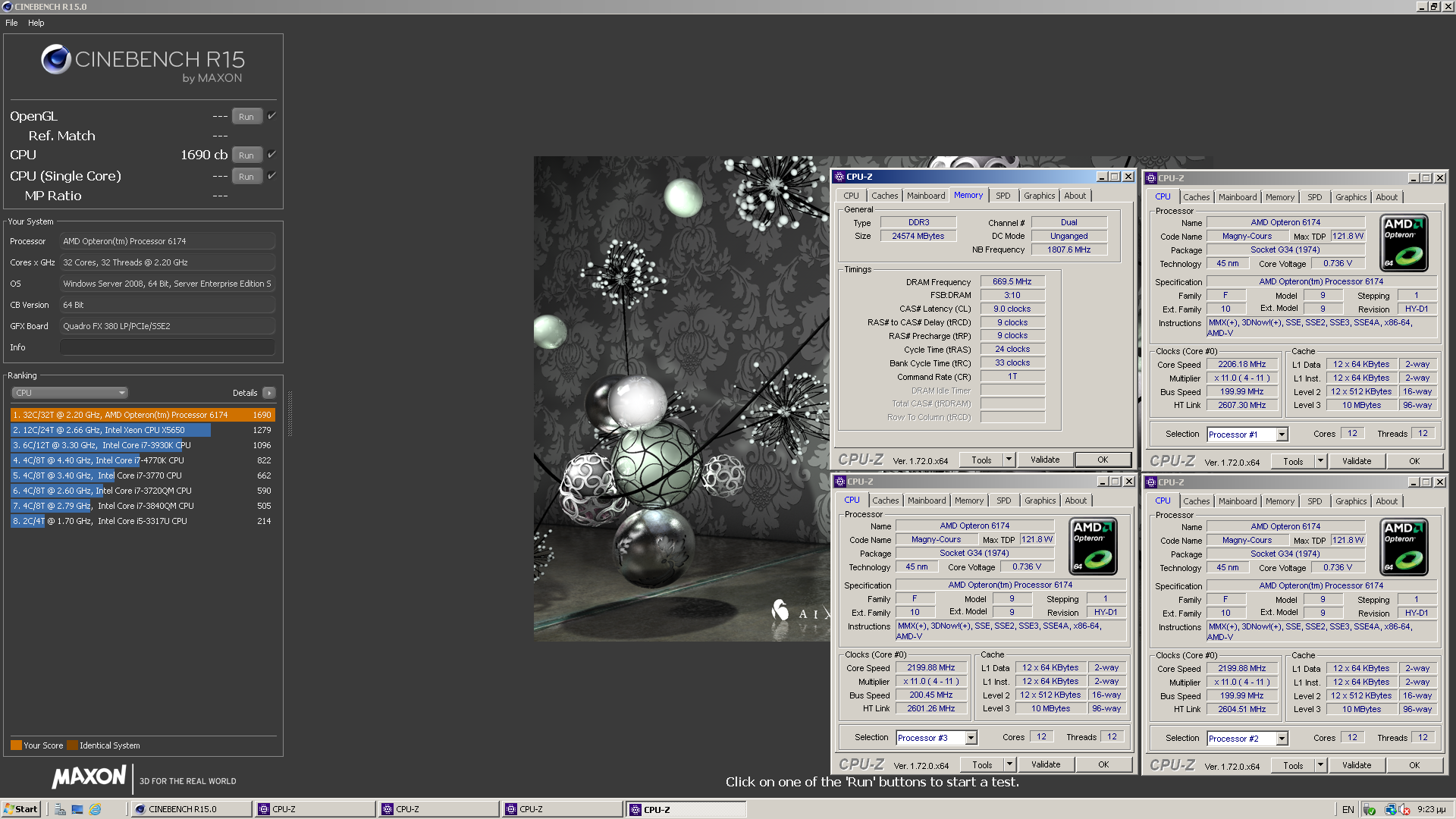Click the green shield tray icon
Viewport: 1456px width, 819px height.
click(1370, 809)
